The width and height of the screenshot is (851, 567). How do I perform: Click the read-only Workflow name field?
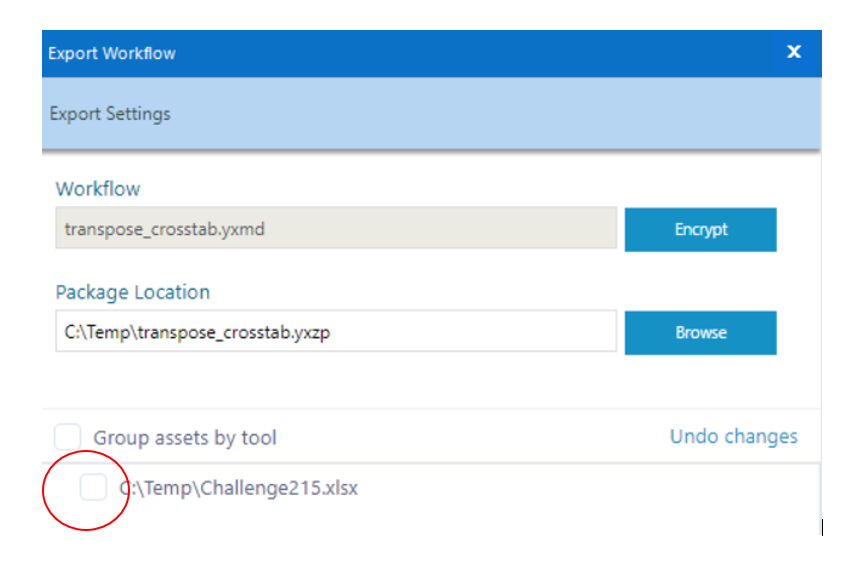tap(335, 229)
